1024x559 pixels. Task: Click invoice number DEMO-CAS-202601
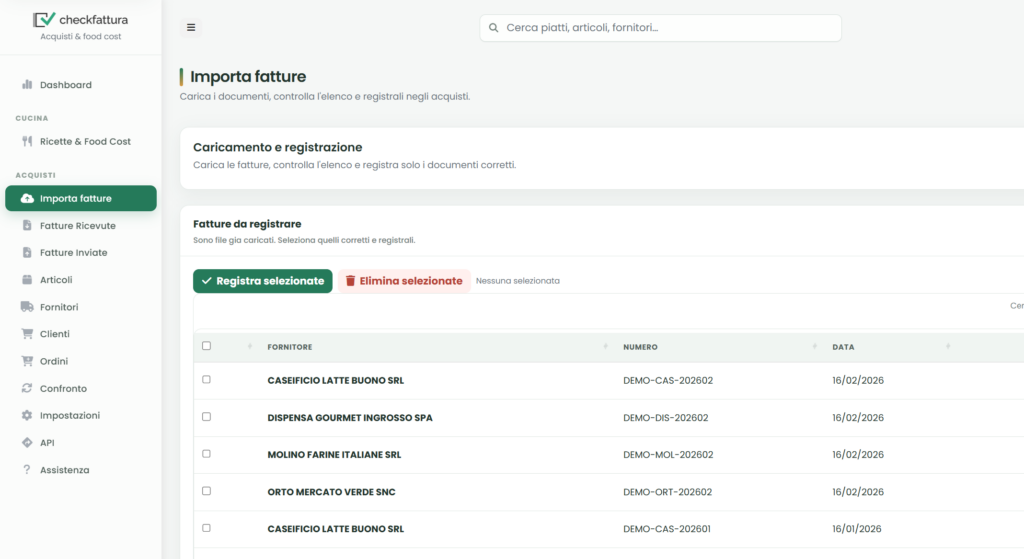coord(667,530)
